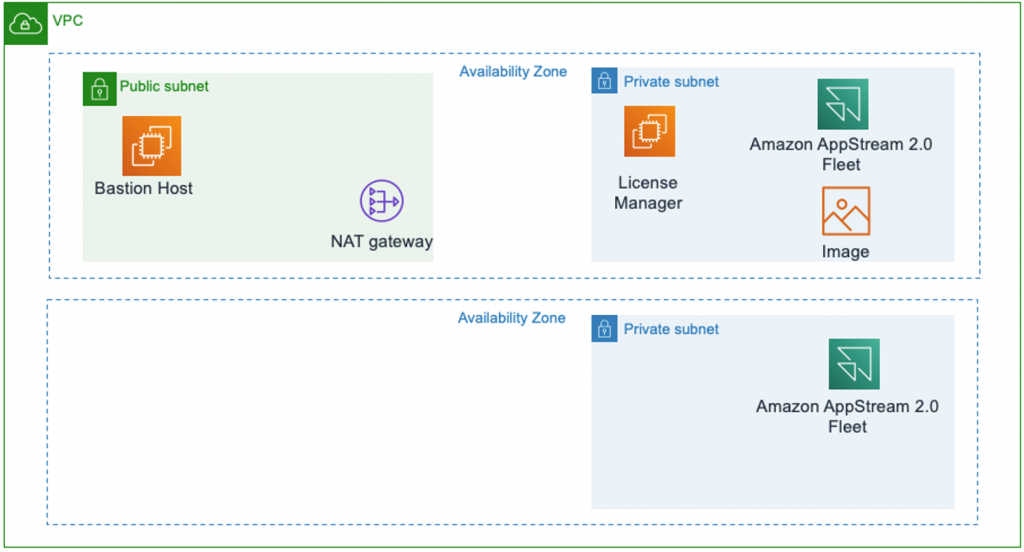Select the NAT gateway icon
The height and width of the screenshot is (552, 1024).
point(381,201)
